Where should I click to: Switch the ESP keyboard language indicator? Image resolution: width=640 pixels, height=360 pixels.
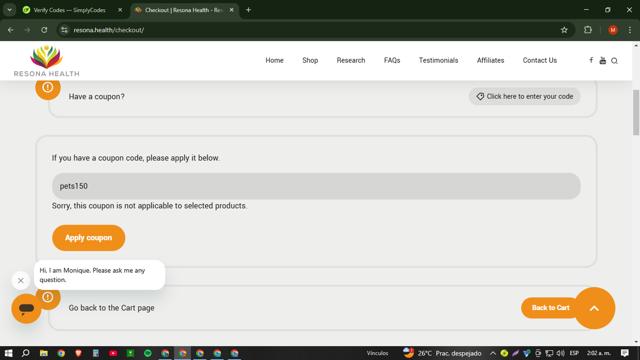574,353
